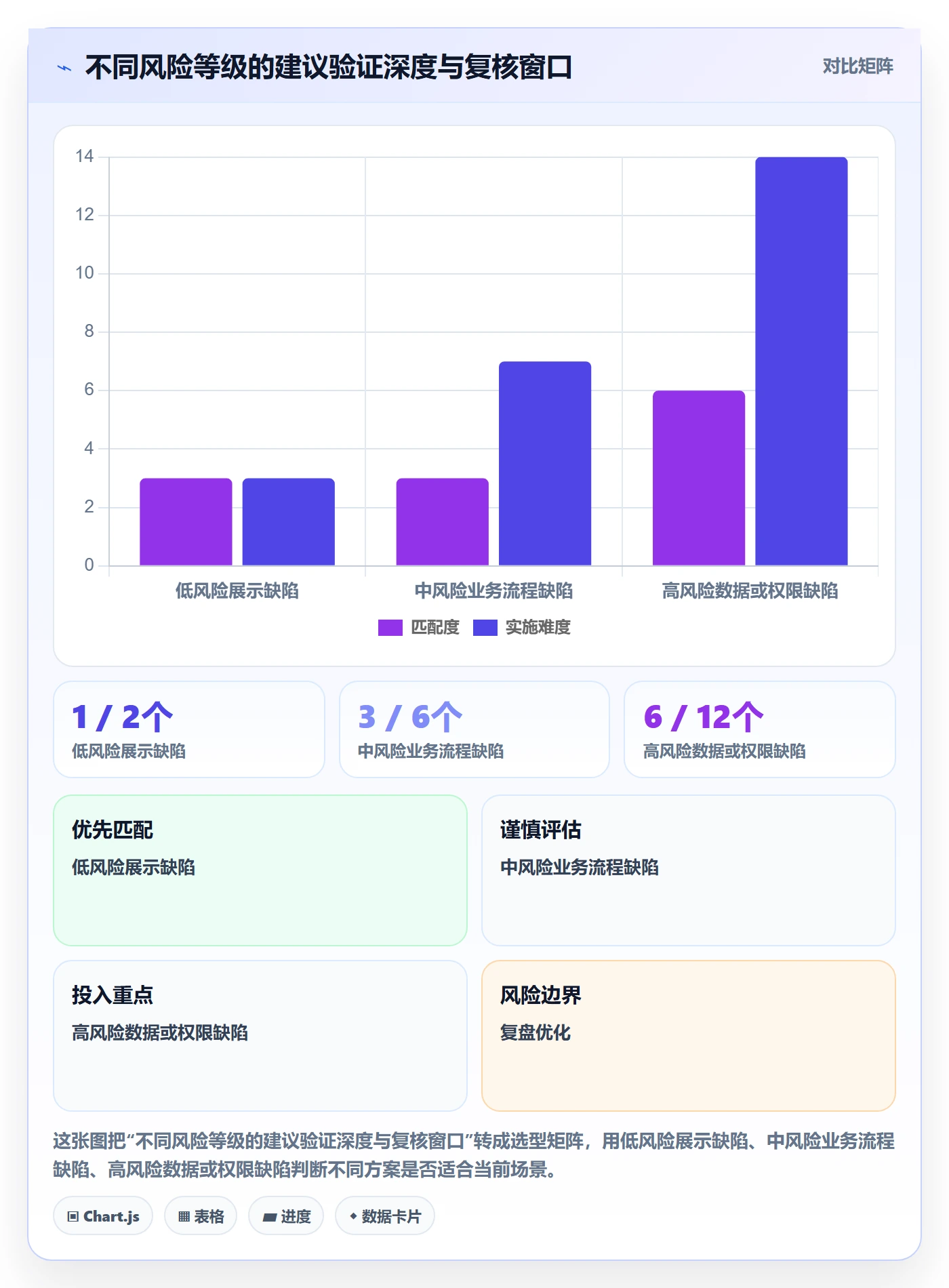
Task: Click the purple 匹配度 legend color swatch
Action: click(x=390, y=628)
